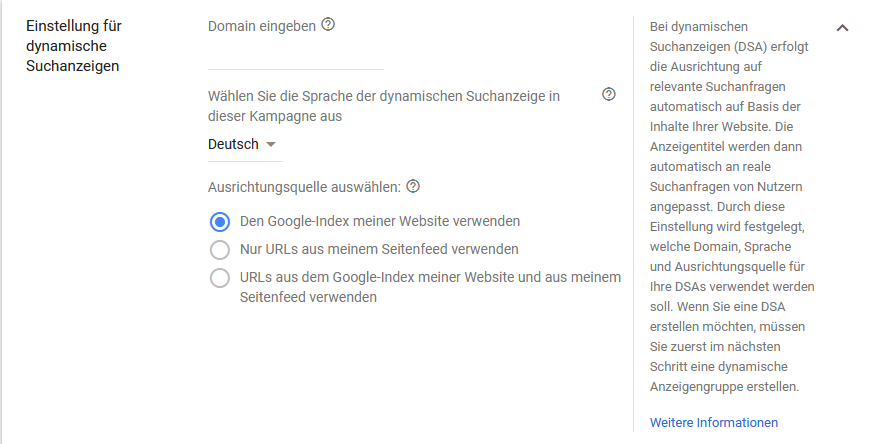Viewport: 875px width, 444px height.
Task: Click label text URLs aus dem Google-Index und Seitenfeed
Action: (x=430, y=287)
